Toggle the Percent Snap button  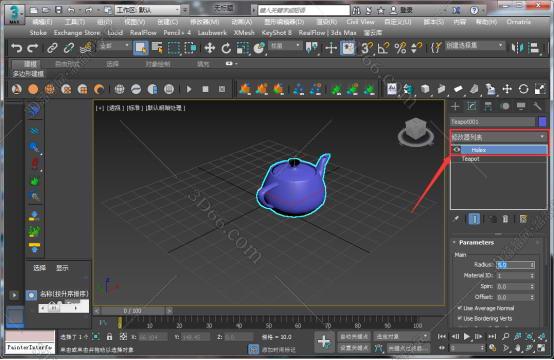pyautogui.click(x=400, y=48)
